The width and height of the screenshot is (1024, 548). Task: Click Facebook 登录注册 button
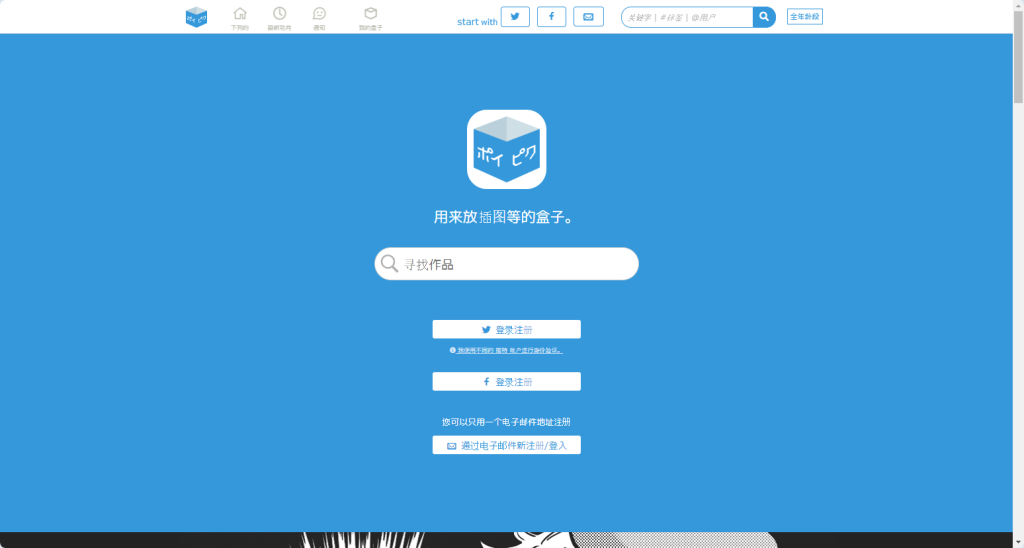pyautogui.click(x=506, y=381)
